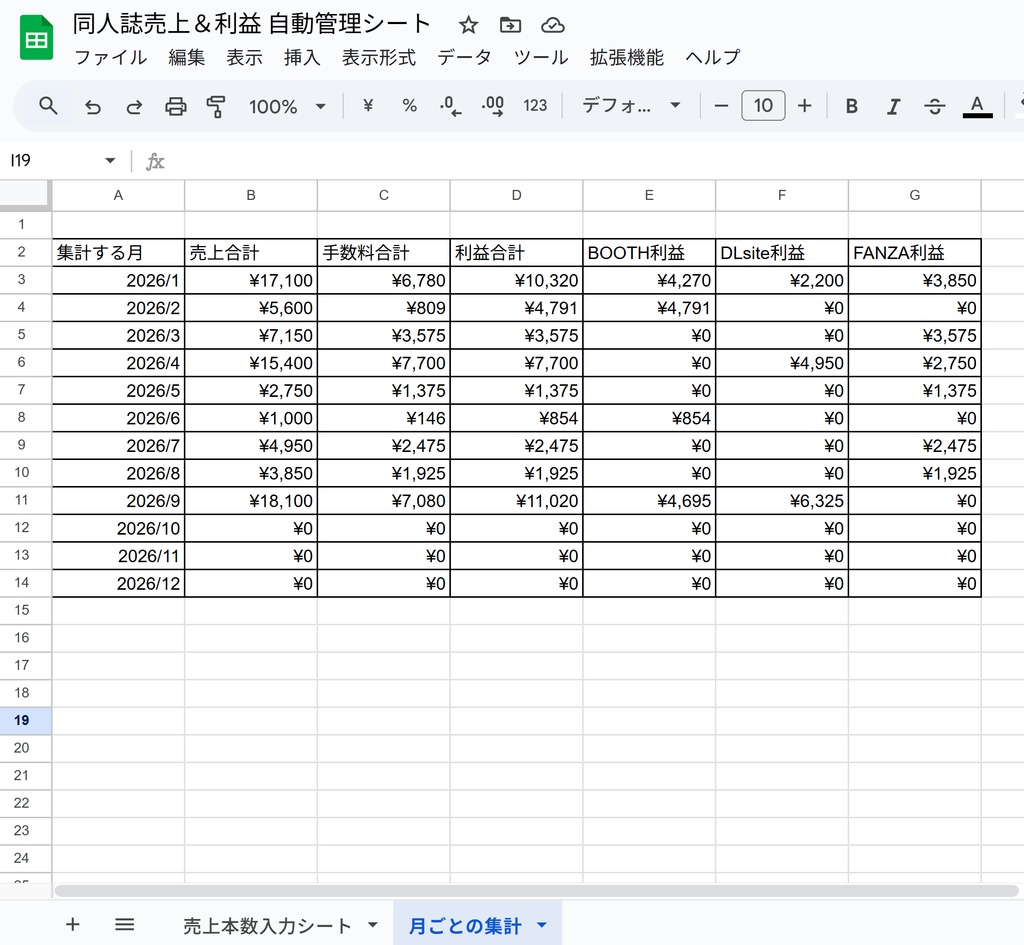Check document save status via cloud icon

553,25
